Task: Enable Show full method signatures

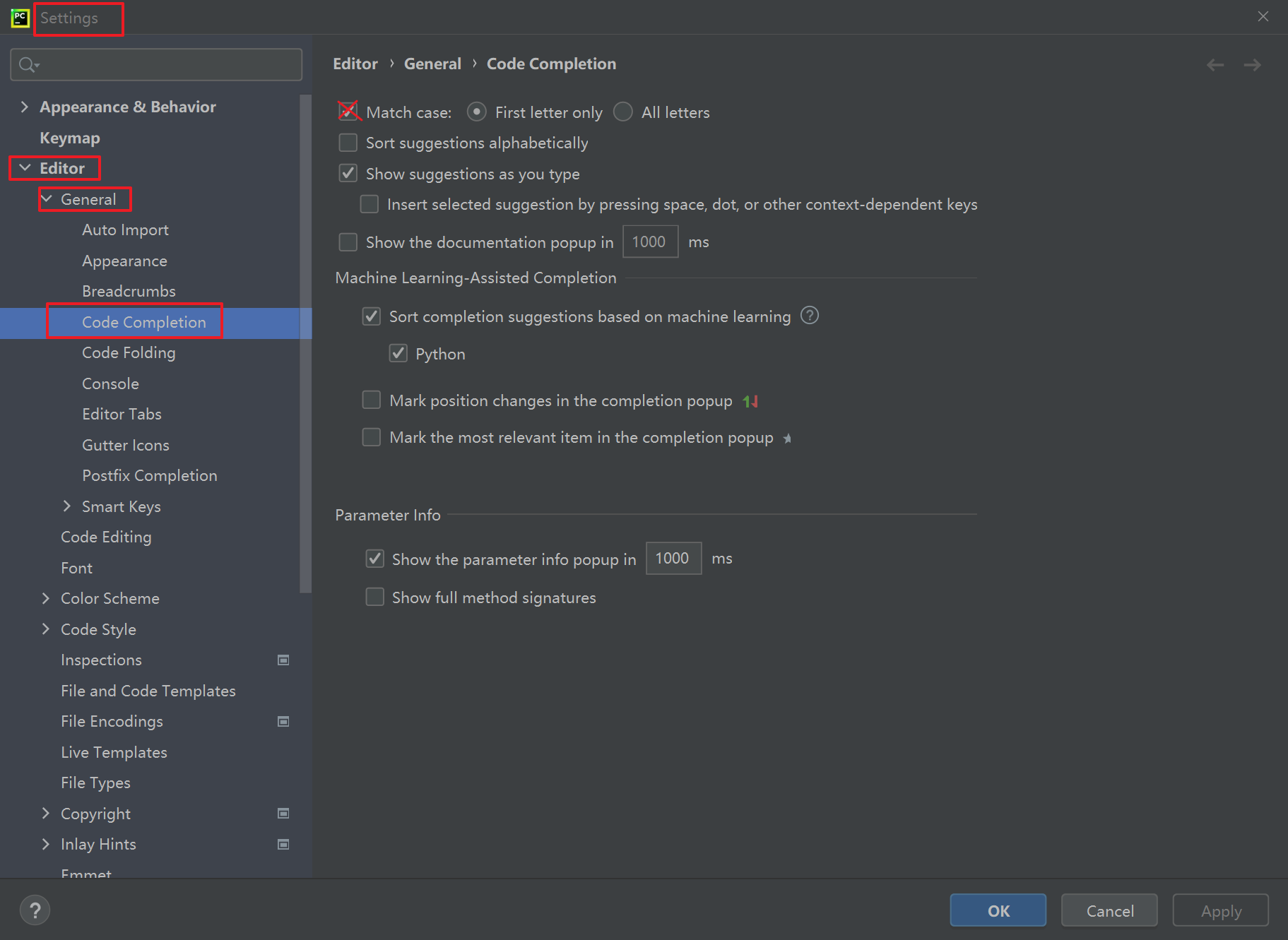Action: 374,597
